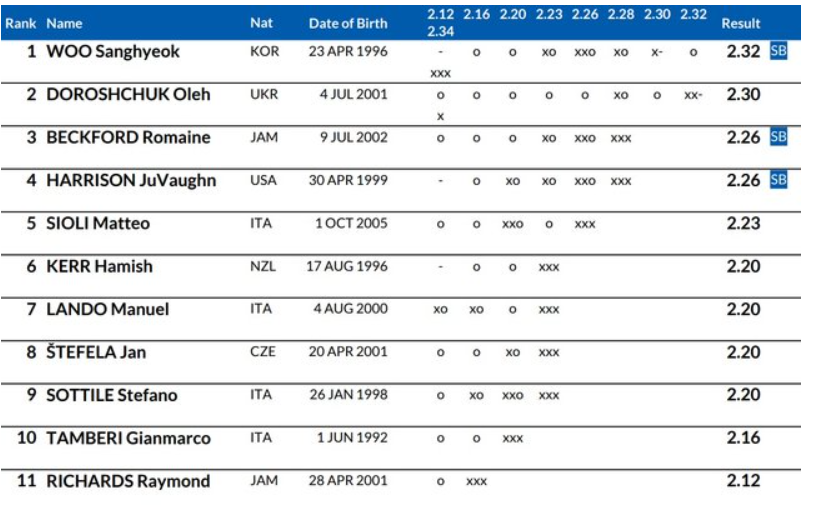Viewport: 831px width, 507px height.
Task: Open DOROSHCHUK Oleh's profile name
Action: [x=128, y=94]
